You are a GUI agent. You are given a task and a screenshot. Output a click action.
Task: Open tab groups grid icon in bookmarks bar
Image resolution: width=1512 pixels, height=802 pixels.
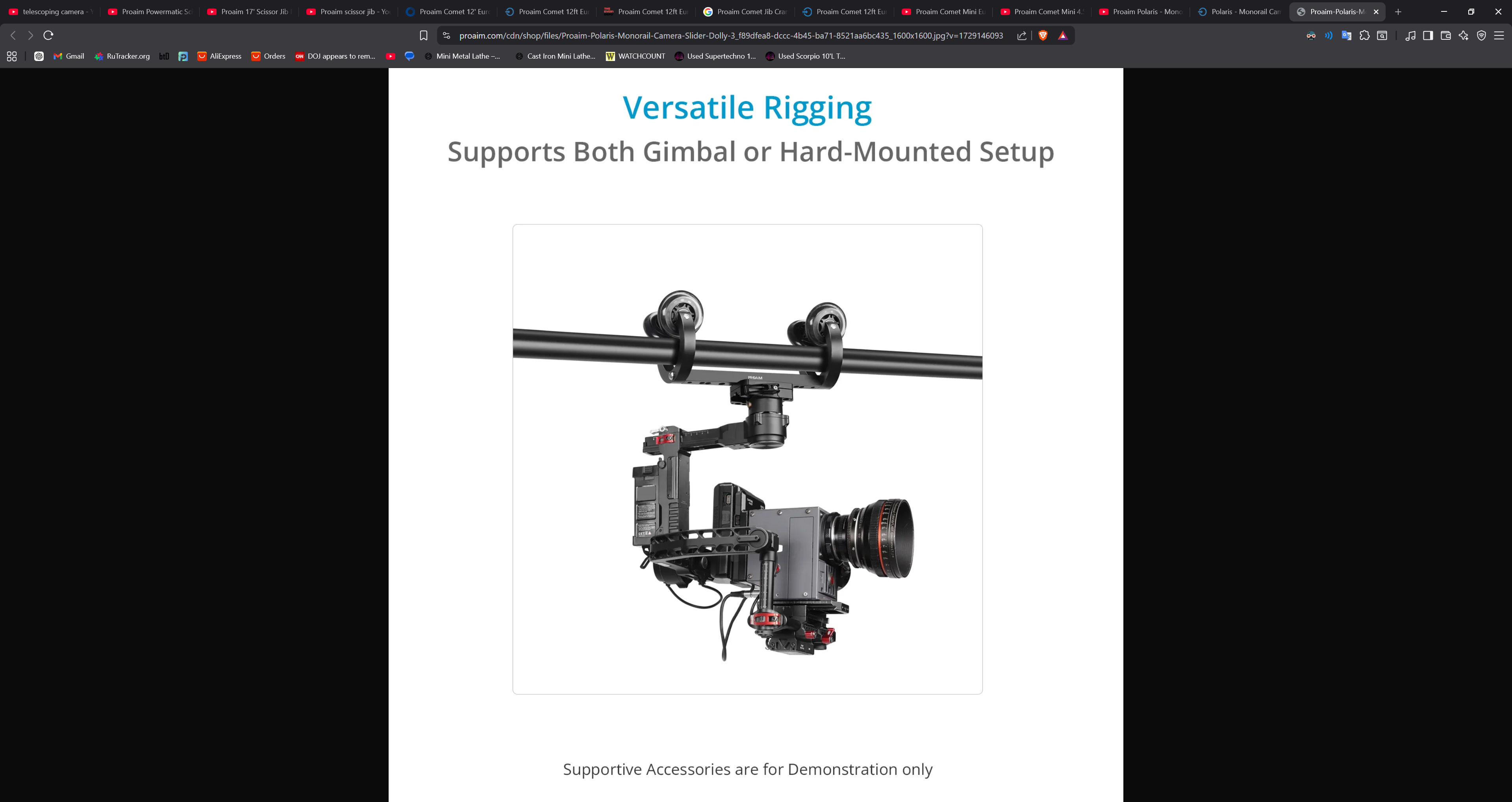12,56
